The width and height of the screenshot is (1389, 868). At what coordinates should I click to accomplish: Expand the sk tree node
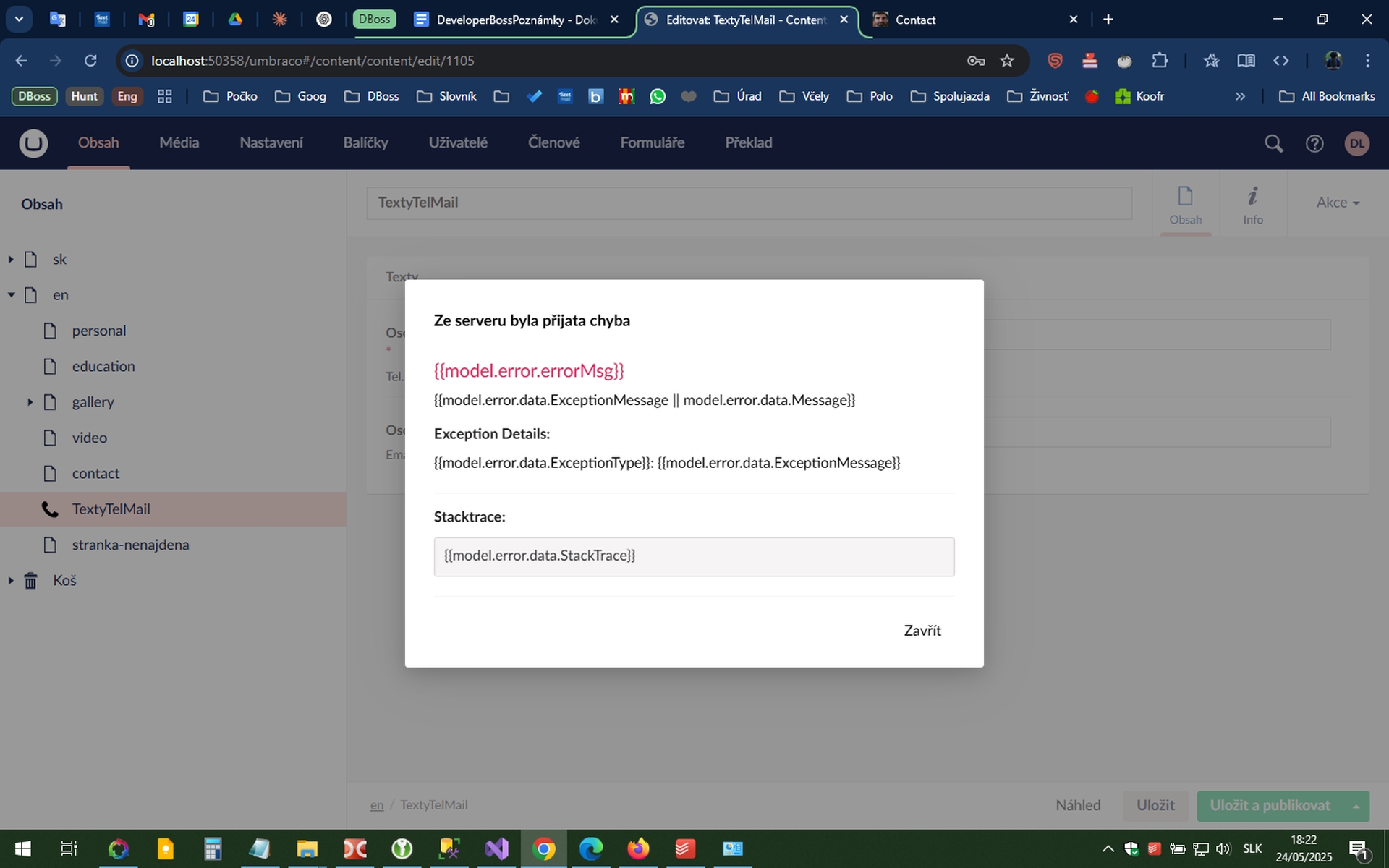11,259
